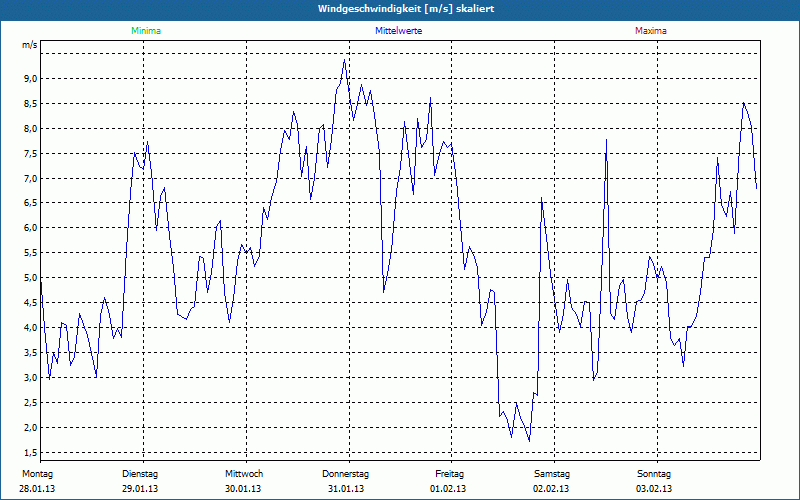Click the 8,5 y-axis value
800x500 pixels.
[31, 104]
